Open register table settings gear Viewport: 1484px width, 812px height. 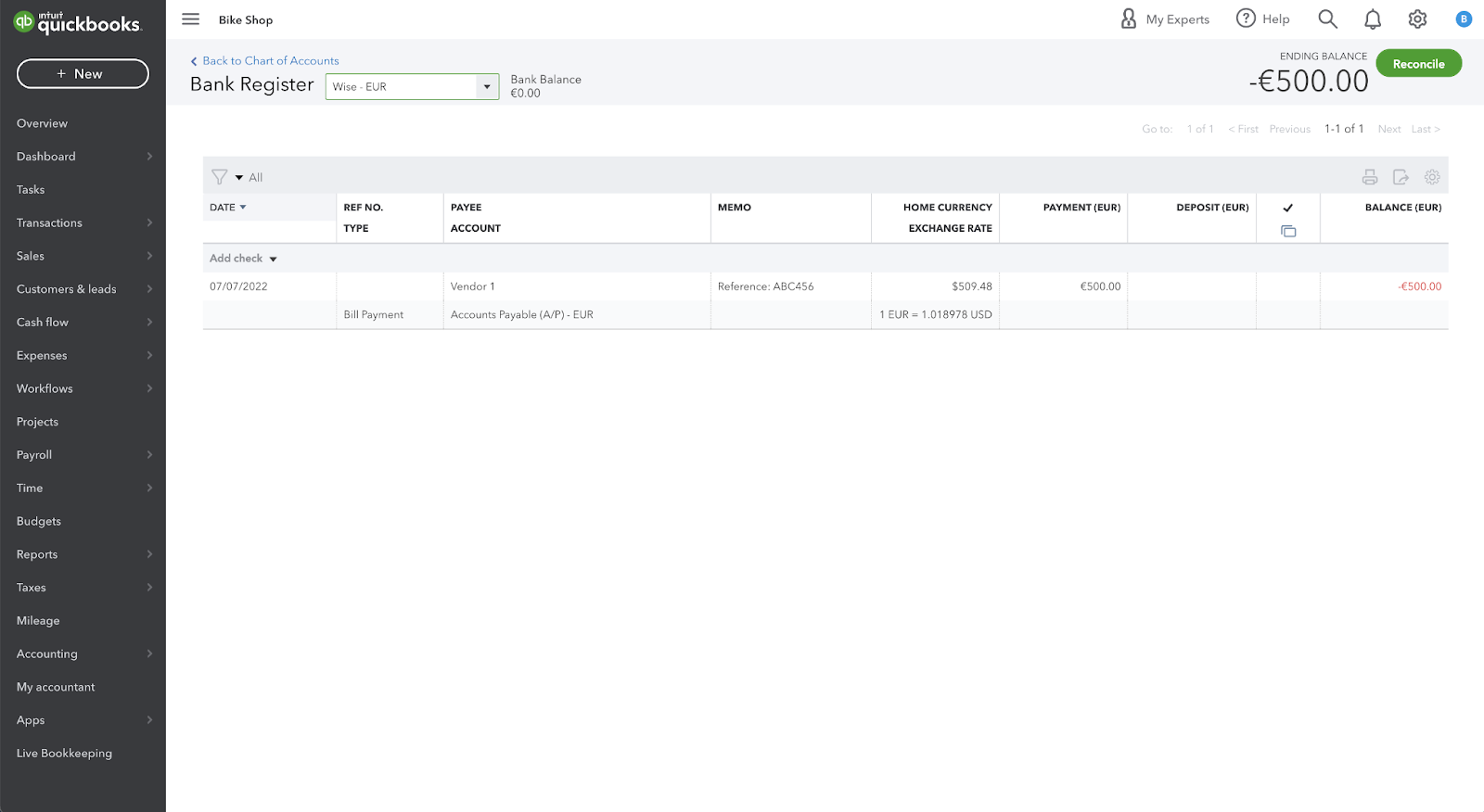click(x=1432, y=177)
